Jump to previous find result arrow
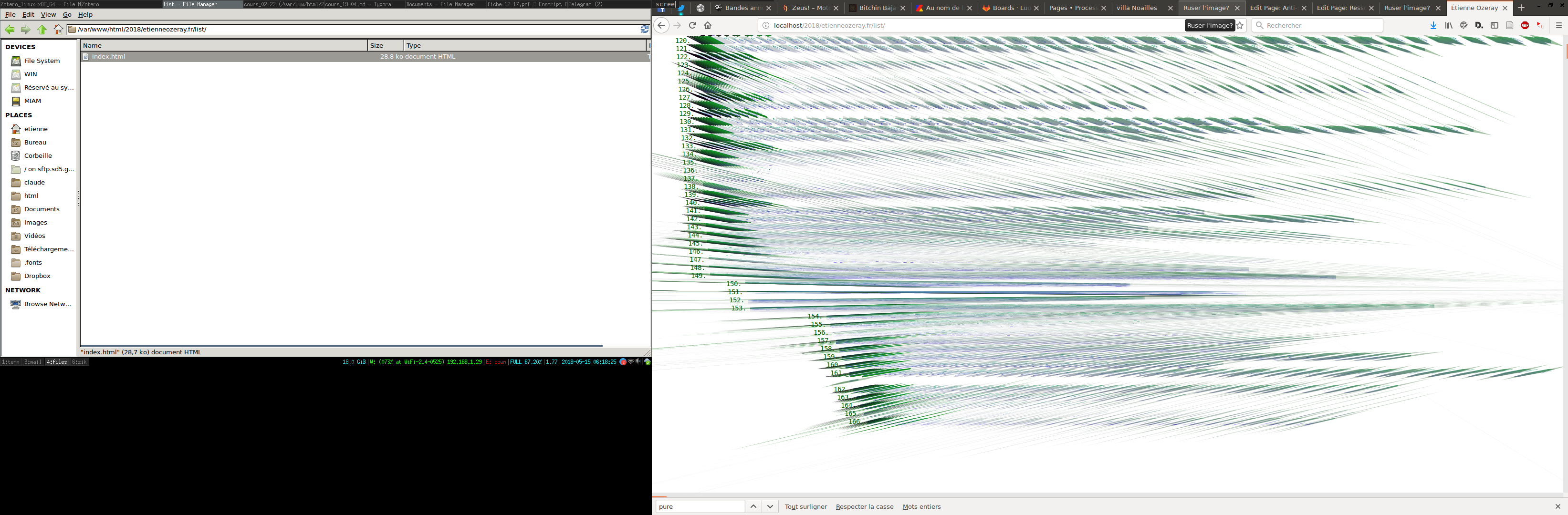The width and height of the screenshot is (1568, 515). point(753,506)
